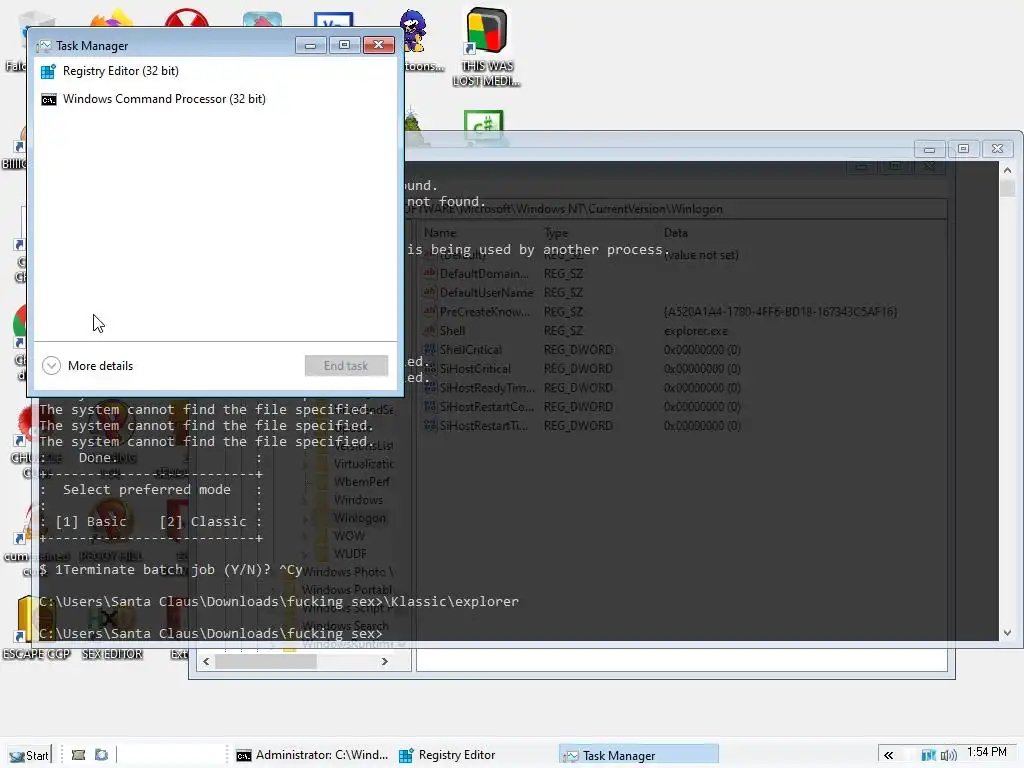Click the 1:54 PM taskbar clock
The height and width of the screenshot is (768, 1024).
point(987,752)
